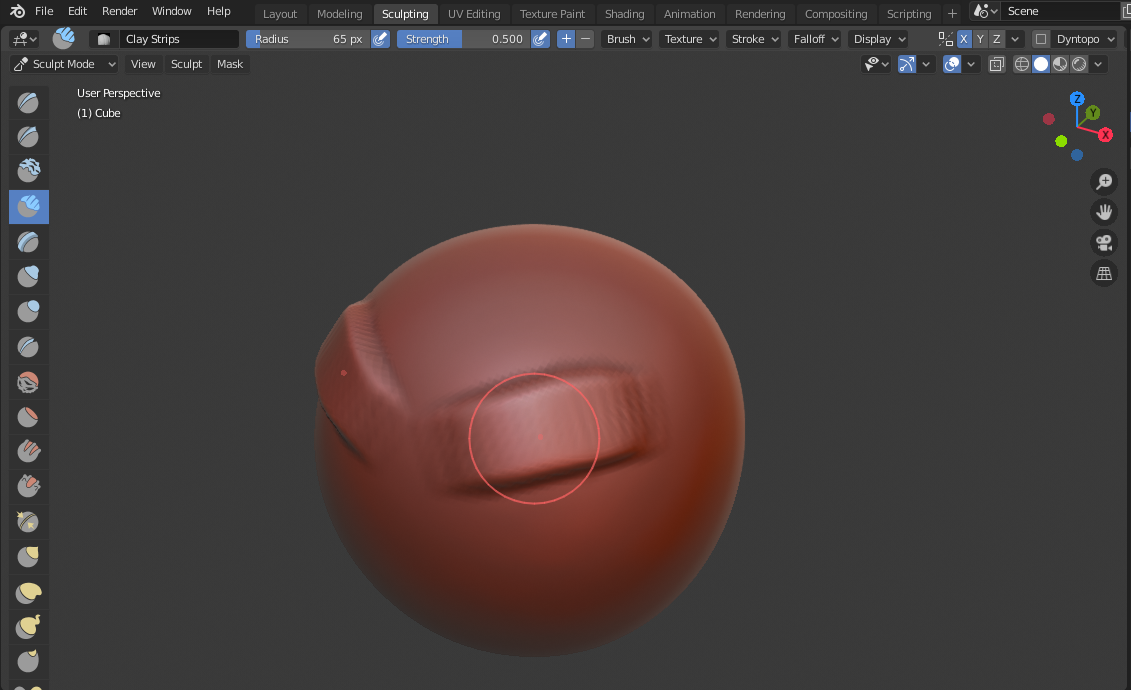
Task: Open the Render menu
Action: point(119,11)
